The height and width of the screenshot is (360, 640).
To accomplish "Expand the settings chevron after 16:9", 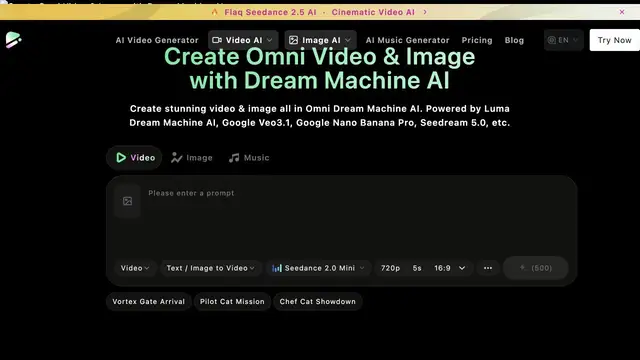I will pyautogui.click(x=462, y=268).
